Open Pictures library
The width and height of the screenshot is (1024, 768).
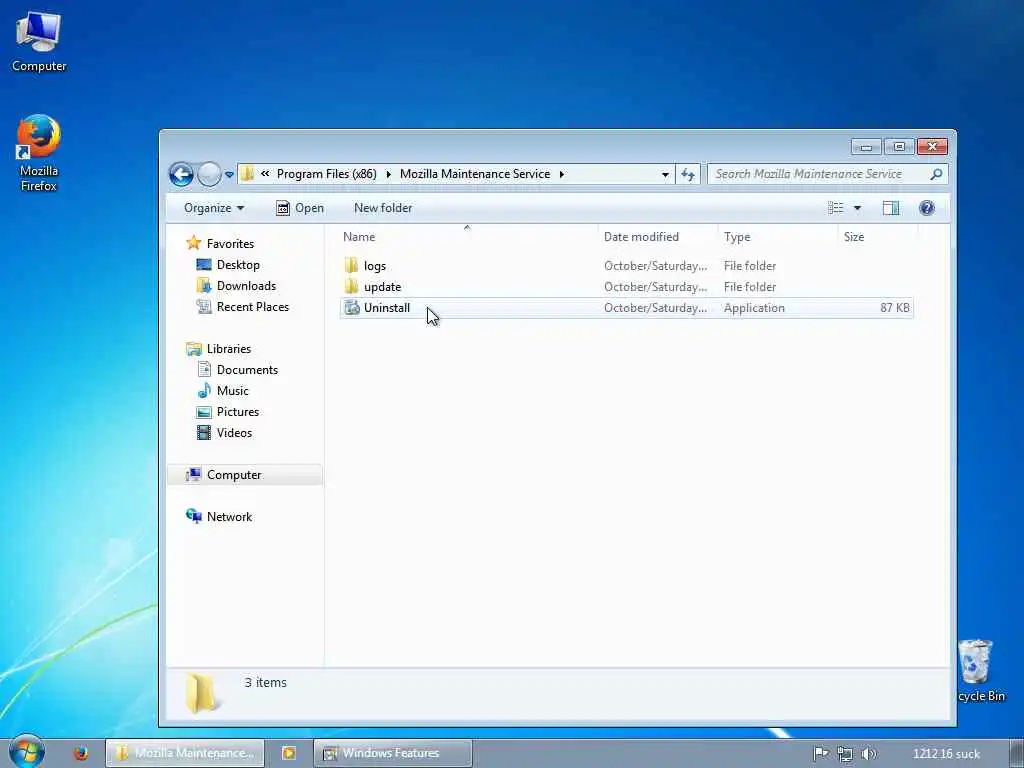(x=238, y=411)
